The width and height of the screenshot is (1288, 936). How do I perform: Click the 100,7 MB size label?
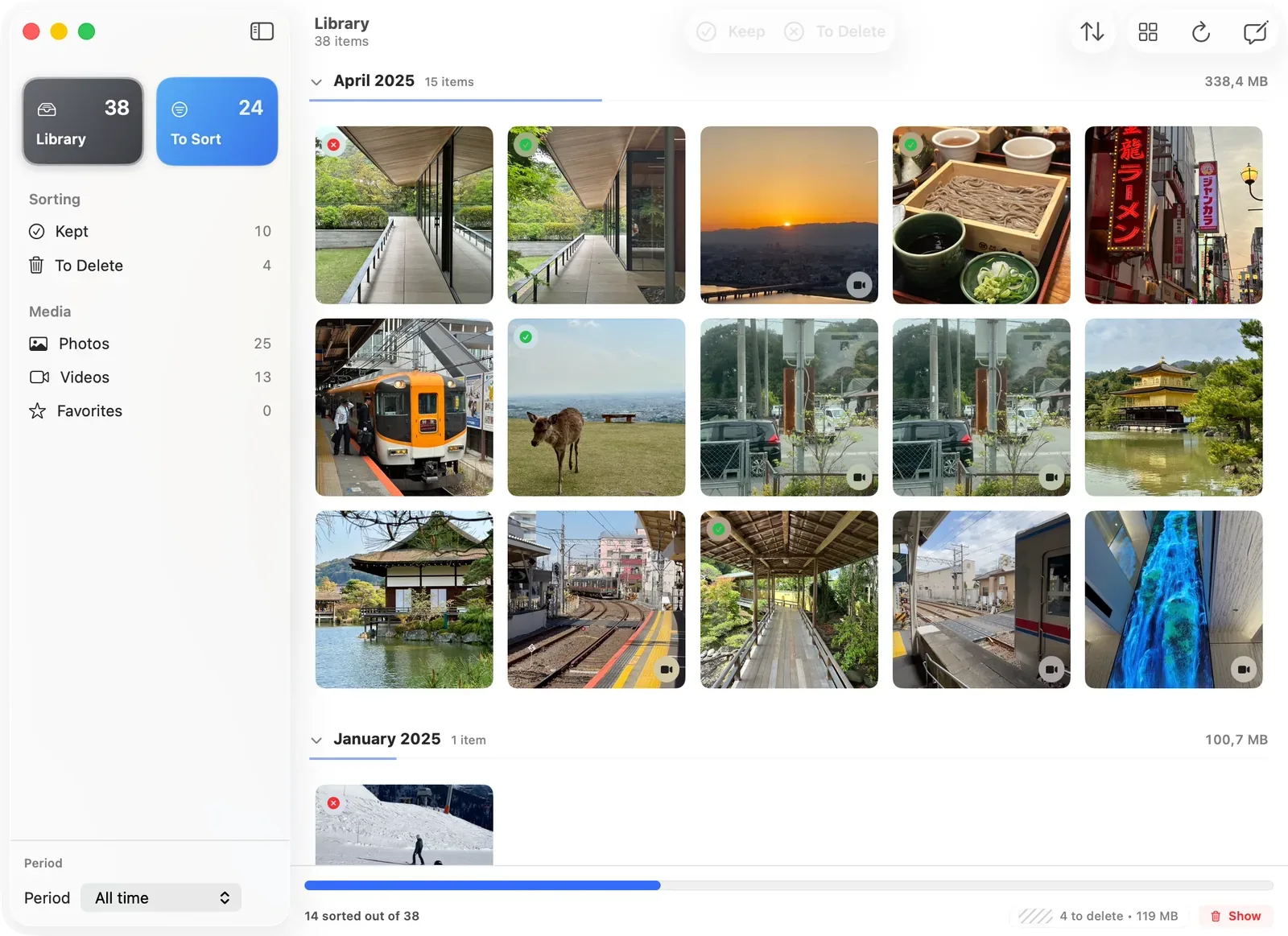[1236, 740]
